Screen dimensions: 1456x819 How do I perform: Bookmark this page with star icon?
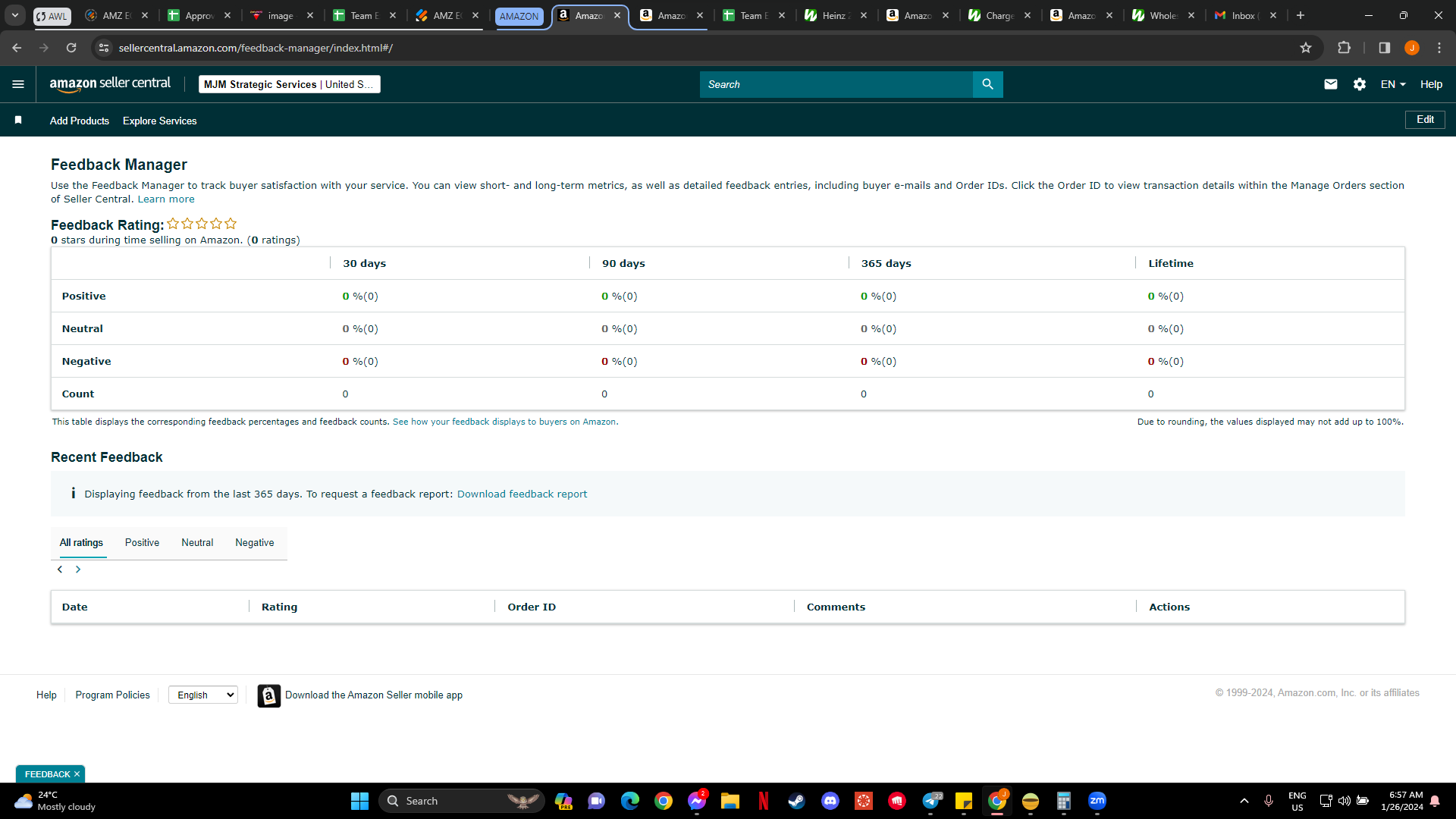(x=1305, y=48)
